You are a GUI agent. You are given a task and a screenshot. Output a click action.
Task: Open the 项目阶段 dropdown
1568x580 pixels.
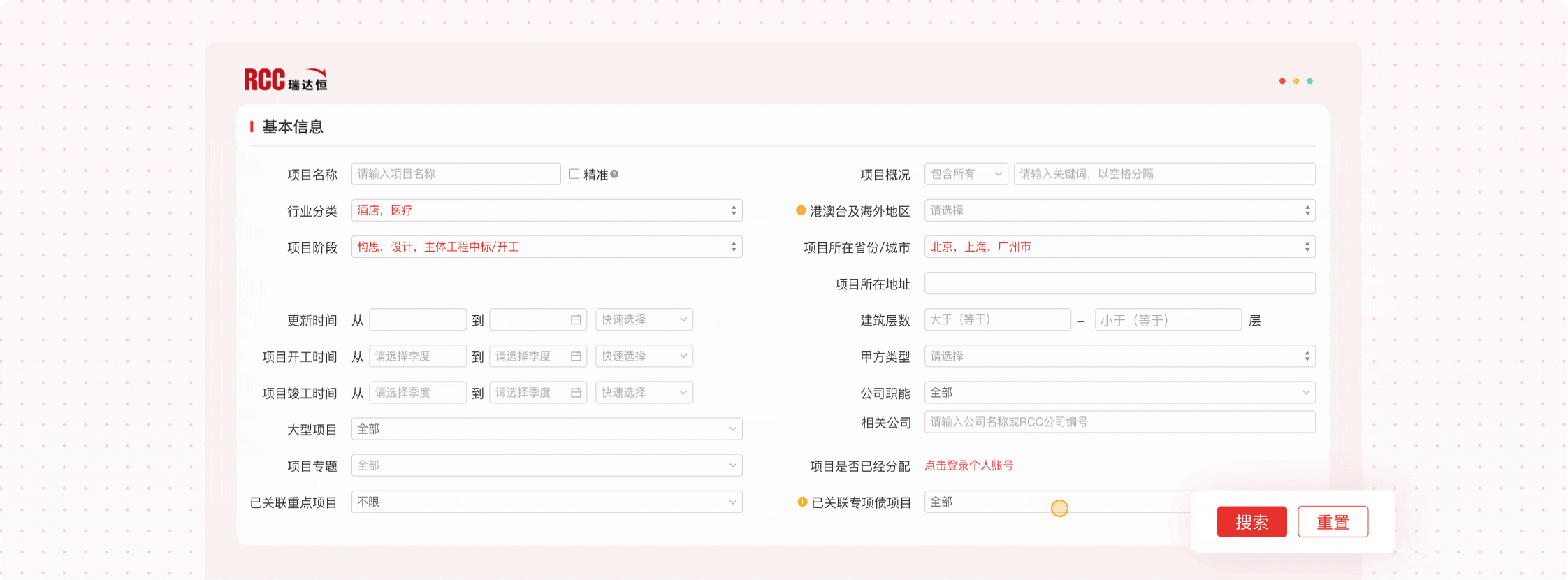click(546, 247)
